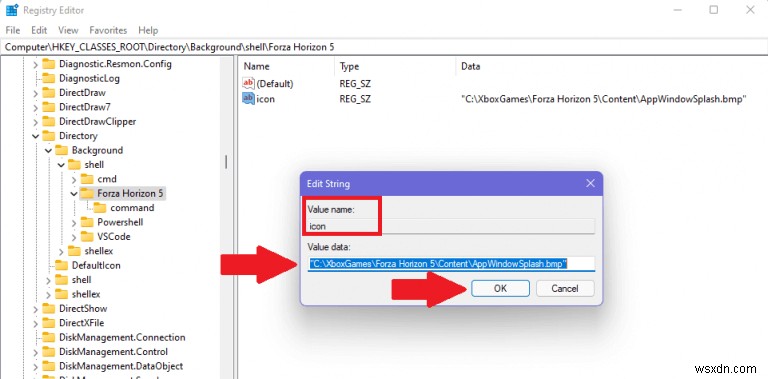
Task: Cancel the Edit String dialog
Action: (565, 288)
